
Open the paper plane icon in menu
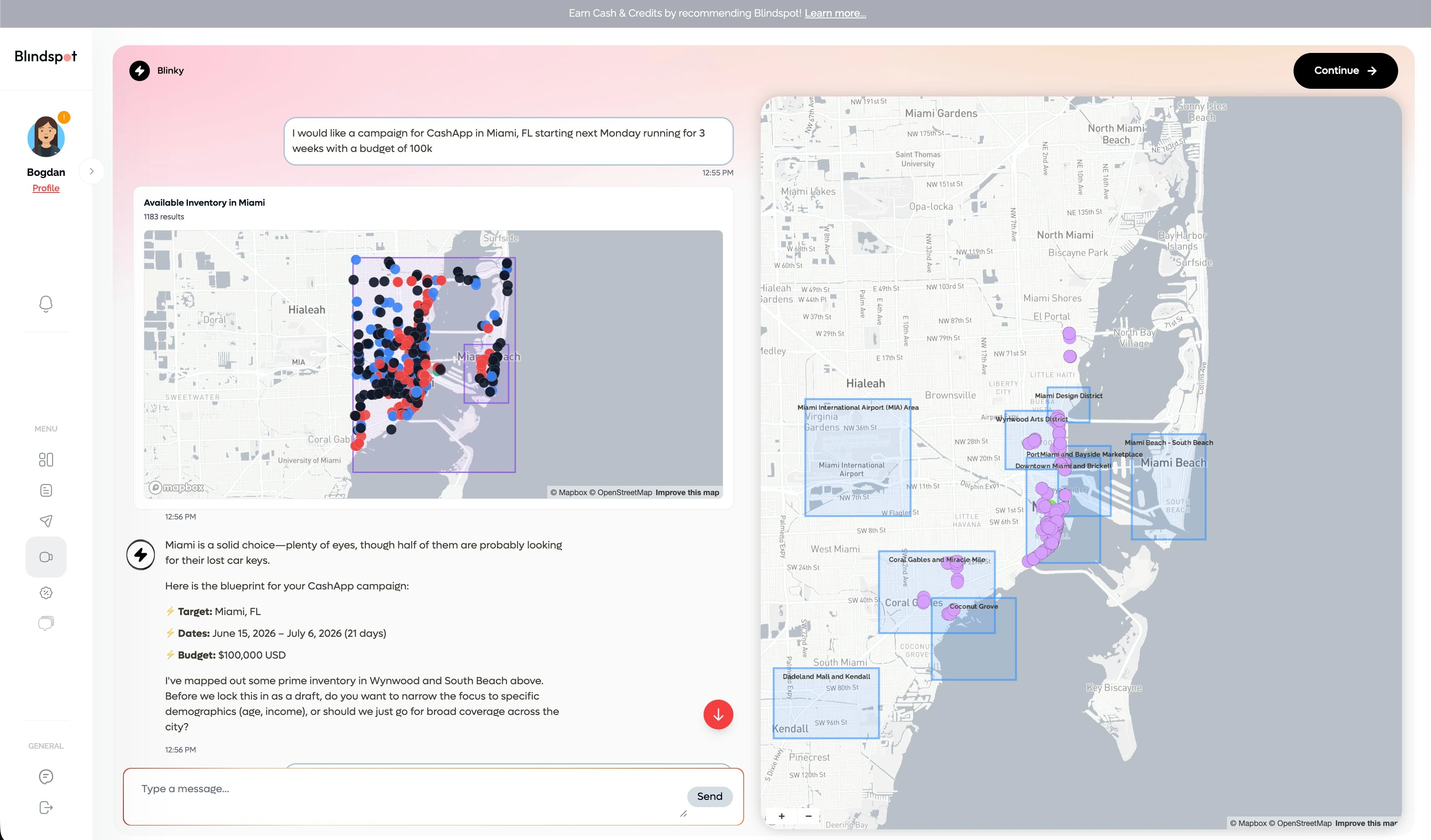(46, 521)
